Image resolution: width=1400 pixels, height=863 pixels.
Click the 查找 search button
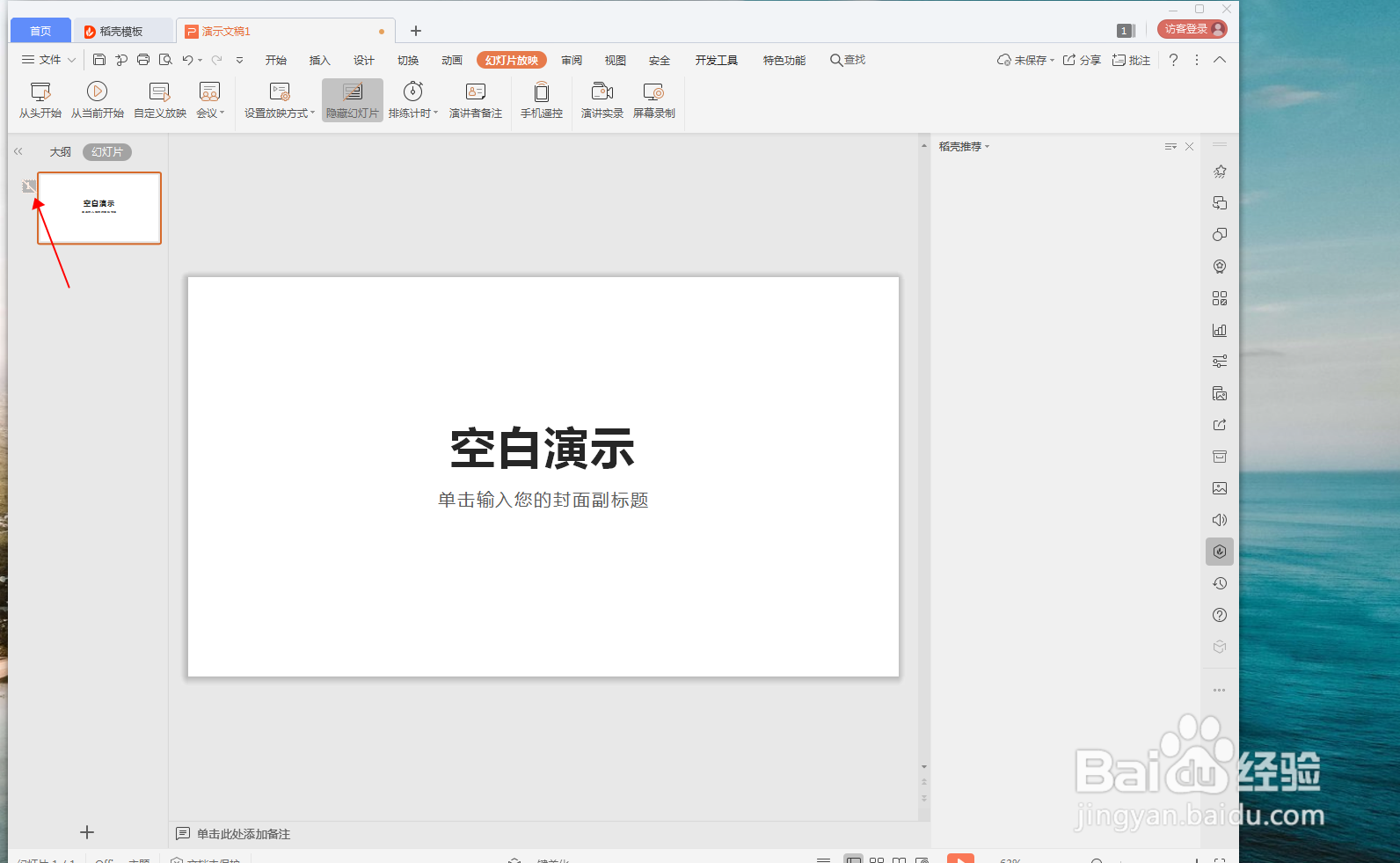tap(848, 60)
